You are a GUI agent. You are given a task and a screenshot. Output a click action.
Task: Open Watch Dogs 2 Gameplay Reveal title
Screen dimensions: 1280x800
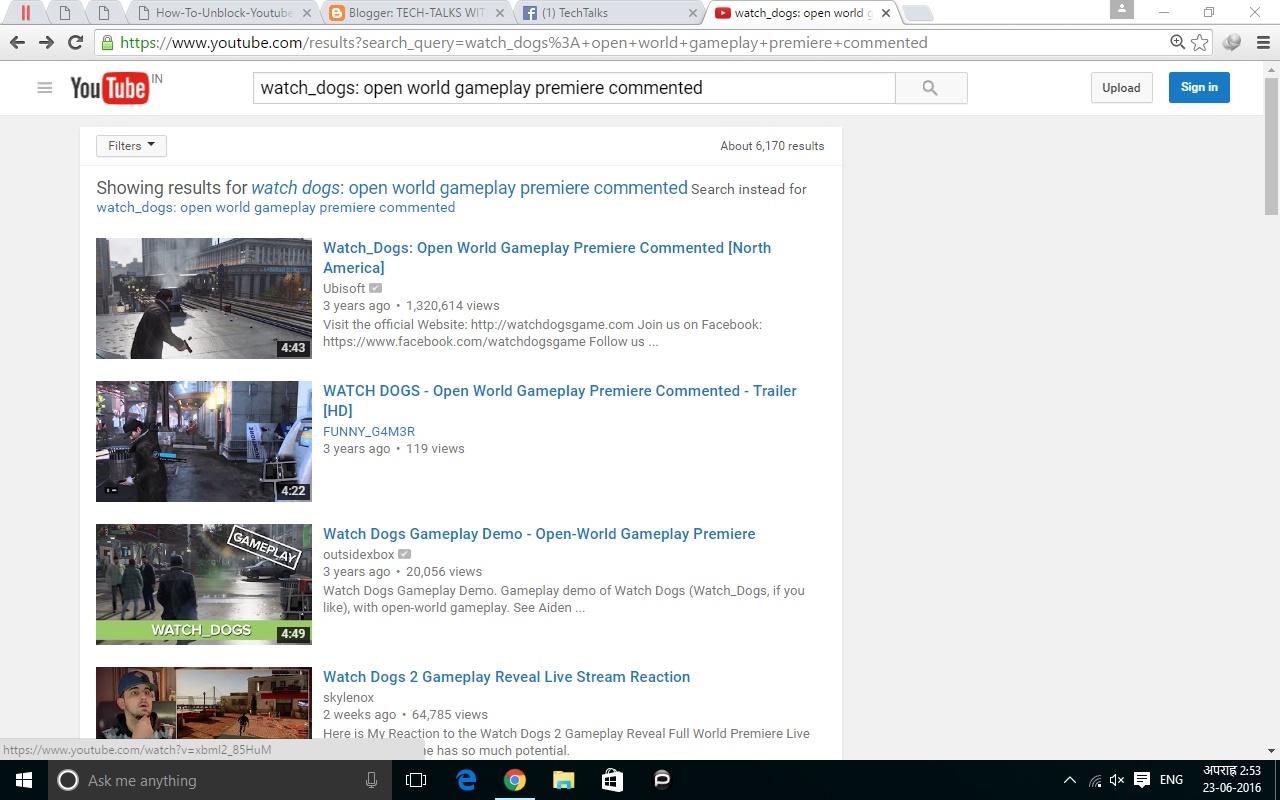point(506,677)
